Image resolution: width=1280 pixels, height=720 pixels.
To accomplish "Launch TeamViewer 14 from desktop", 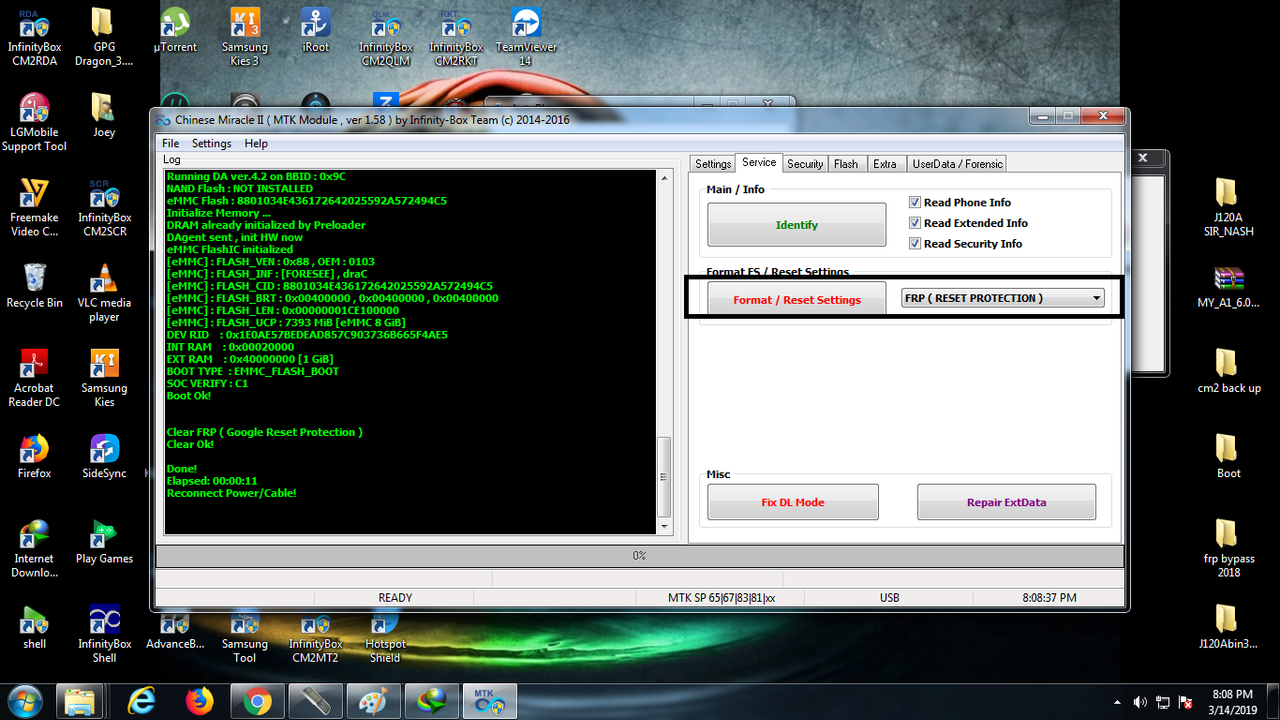I will (x=526, y=36).
